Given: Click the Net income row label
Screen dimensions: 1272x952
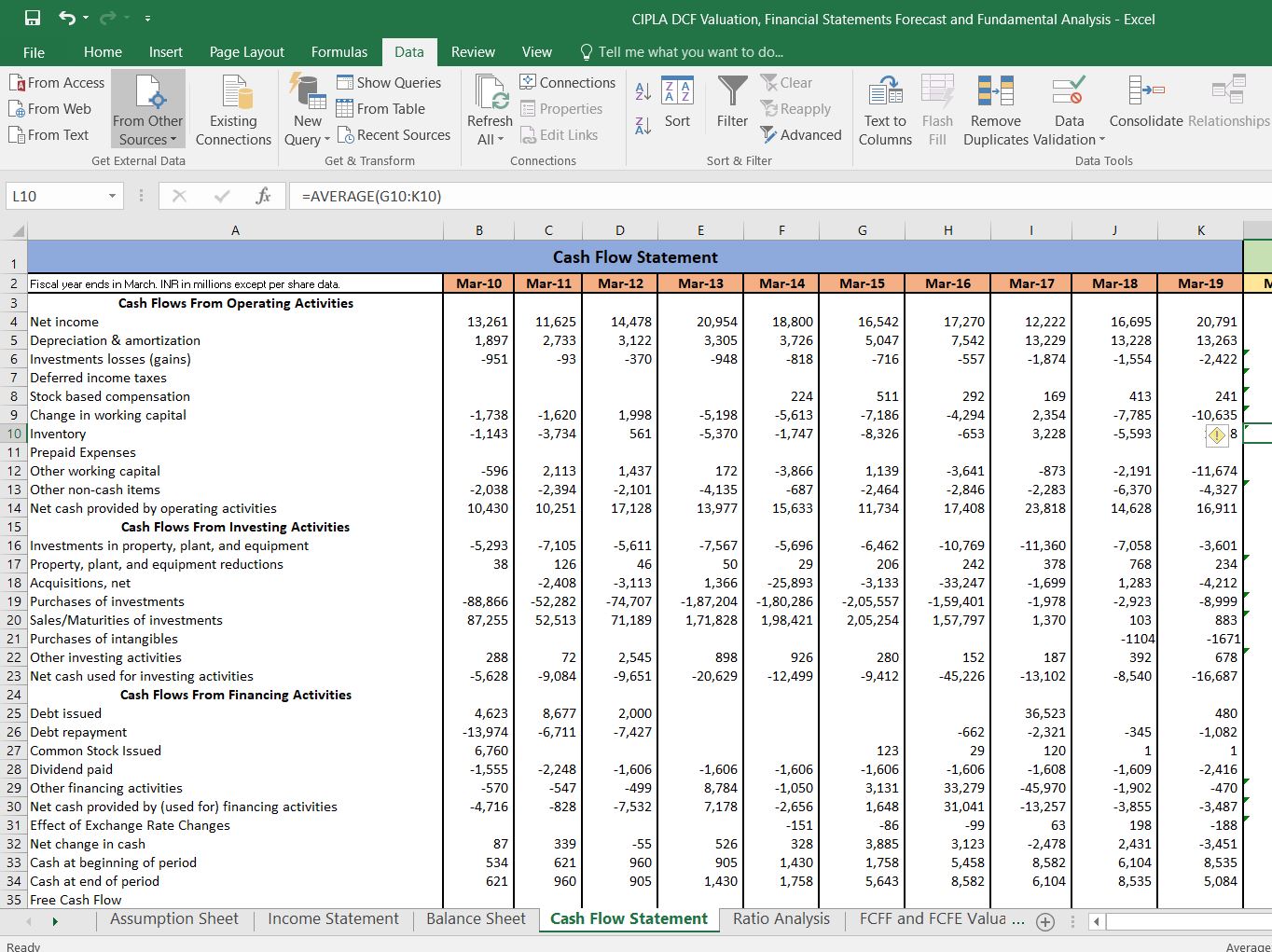Looking at the screenshot, I should click(64, 322).
